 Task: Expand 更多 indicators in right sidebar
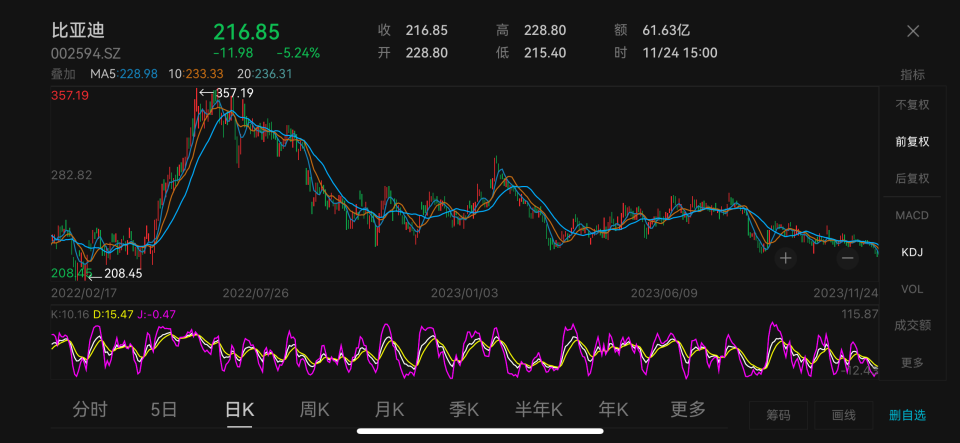tap(911, 362)
